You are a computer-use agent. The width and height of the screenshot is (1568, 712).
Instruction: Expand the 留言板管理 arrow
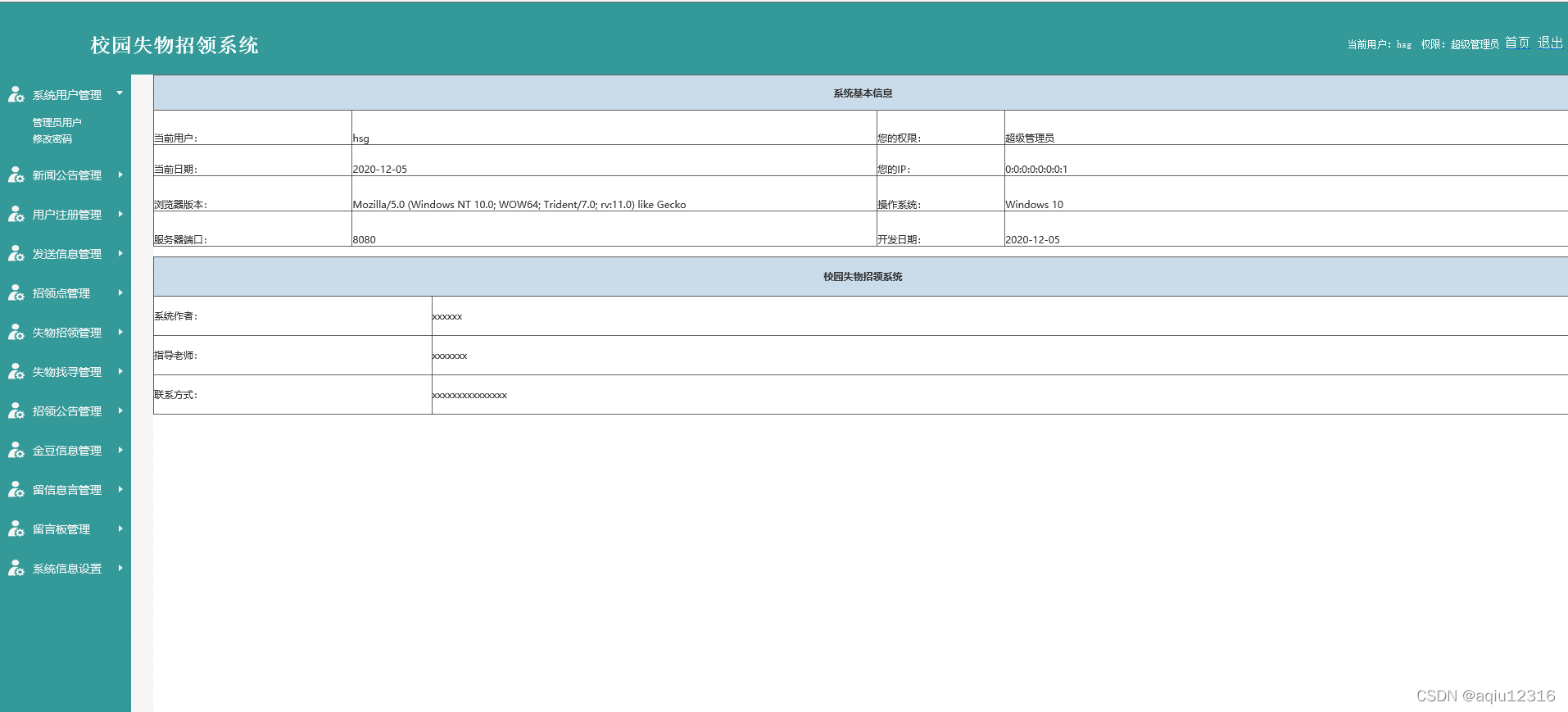pyautogui.click(x=120, y=528)
